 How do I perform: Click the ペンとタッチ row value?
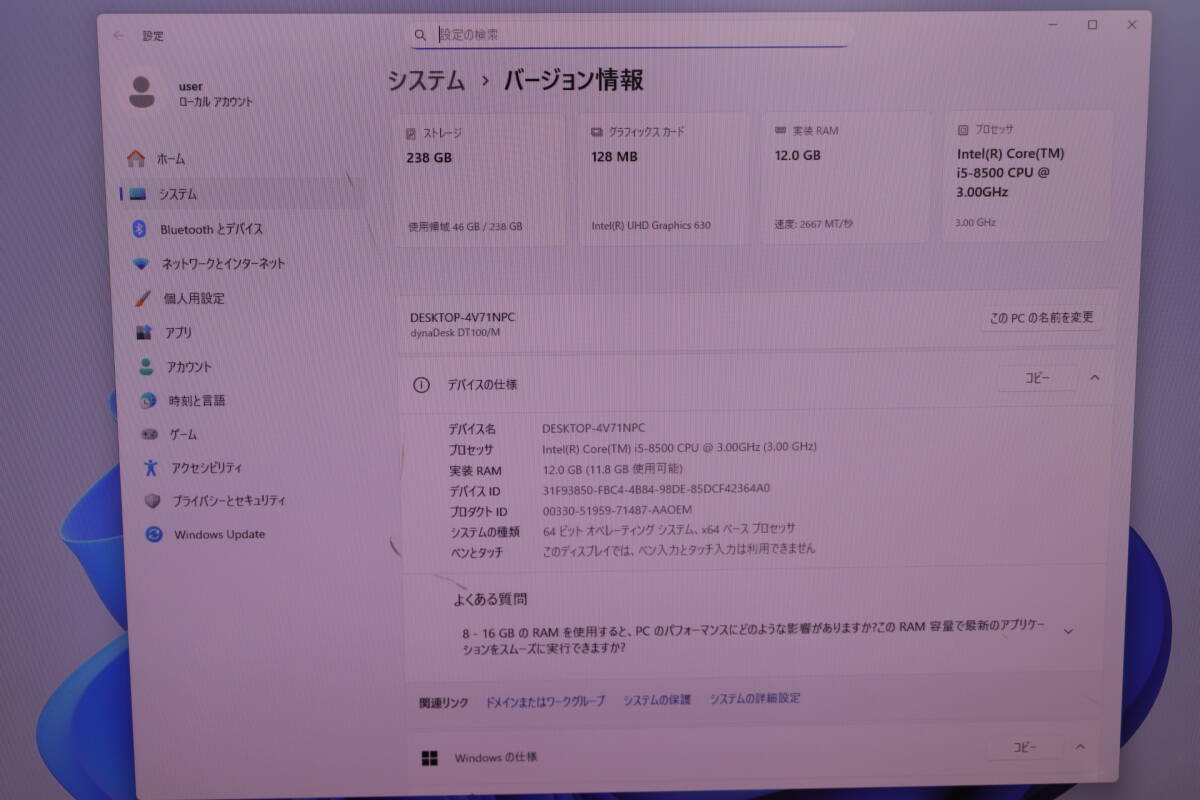point(679,549)
